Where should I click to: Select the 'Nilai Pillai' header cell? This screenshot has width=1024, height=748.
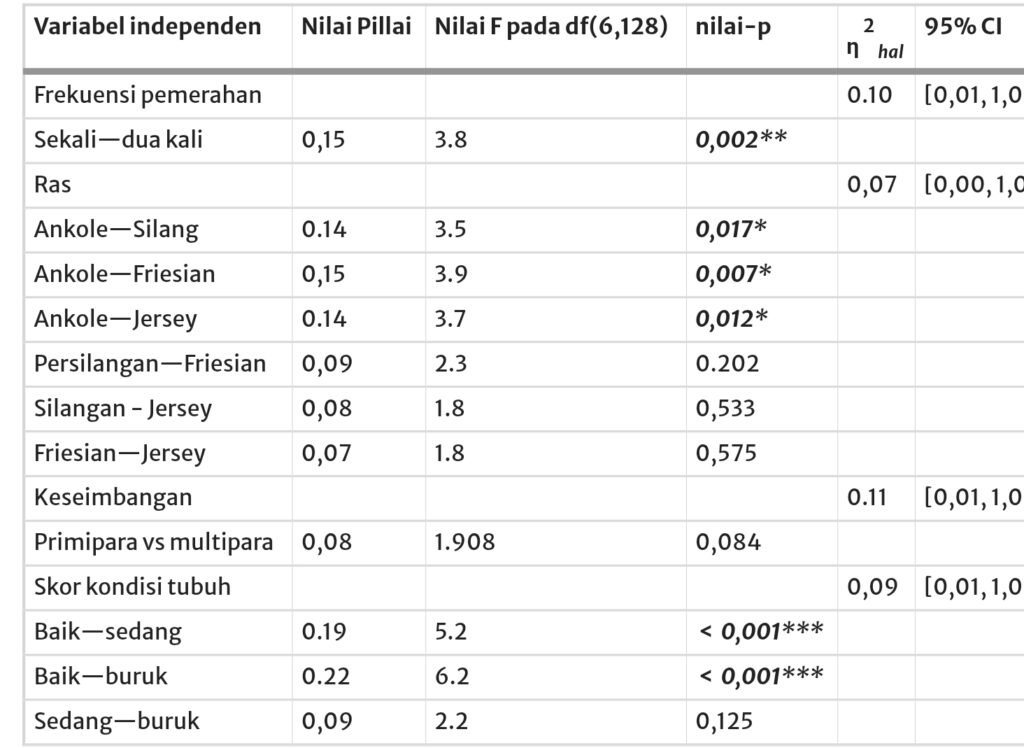click(x=356, y=27)
